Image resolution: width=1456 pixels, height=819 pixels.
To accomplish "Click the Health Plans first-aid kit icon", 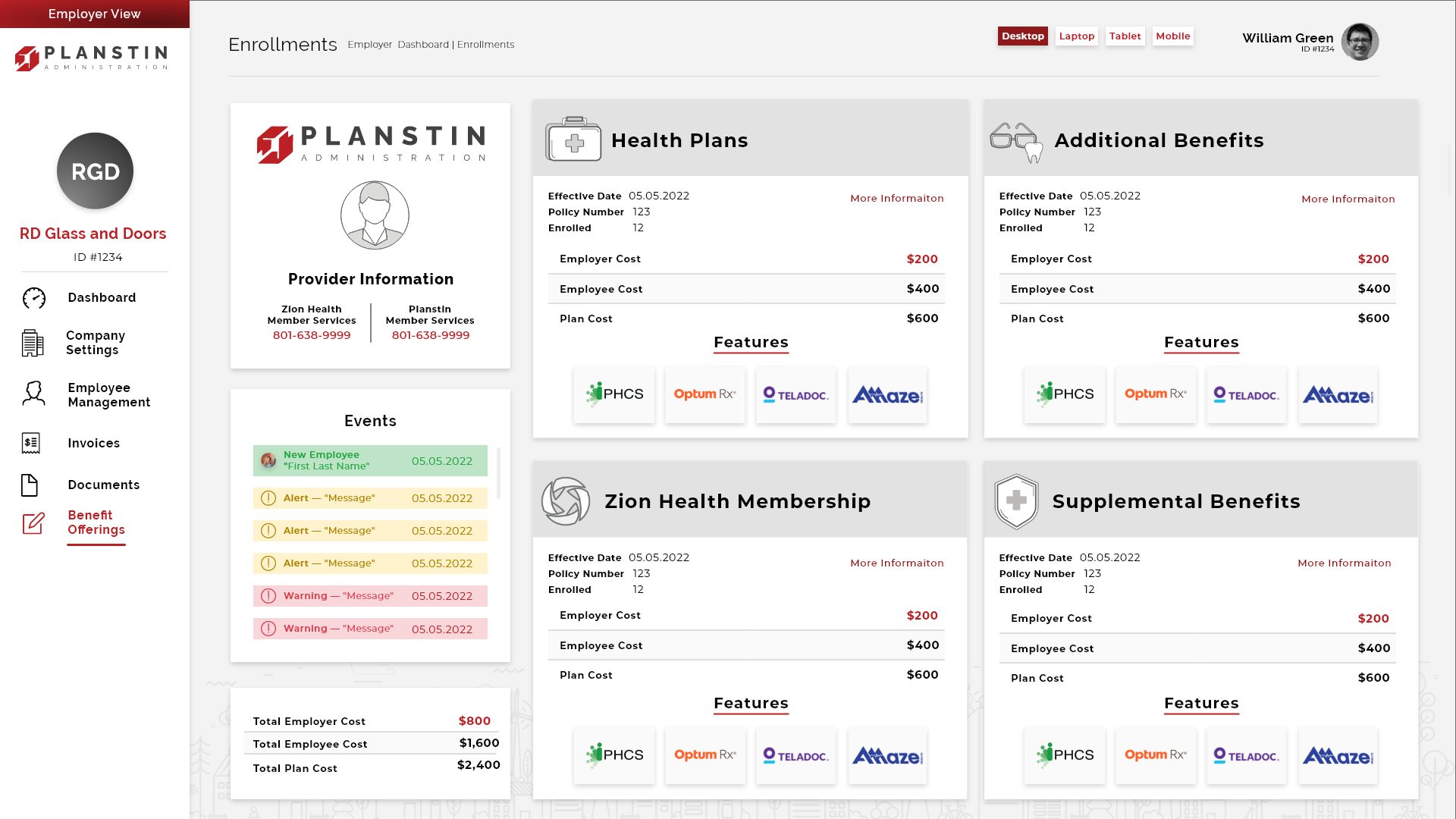I will (x=573, y=140).
